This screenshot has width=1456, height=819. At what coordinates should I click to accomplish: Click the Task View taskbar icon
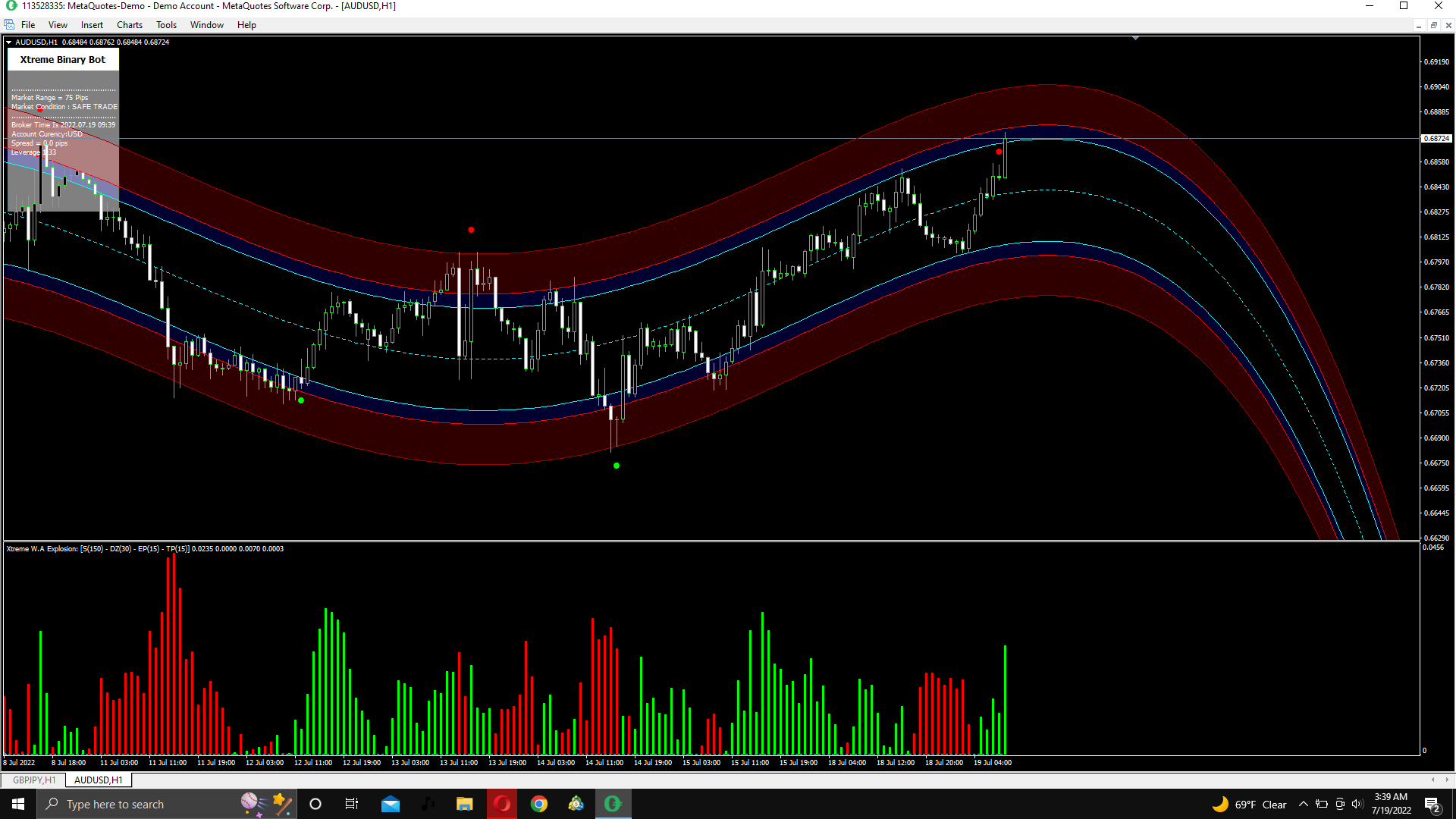point(352,804)
